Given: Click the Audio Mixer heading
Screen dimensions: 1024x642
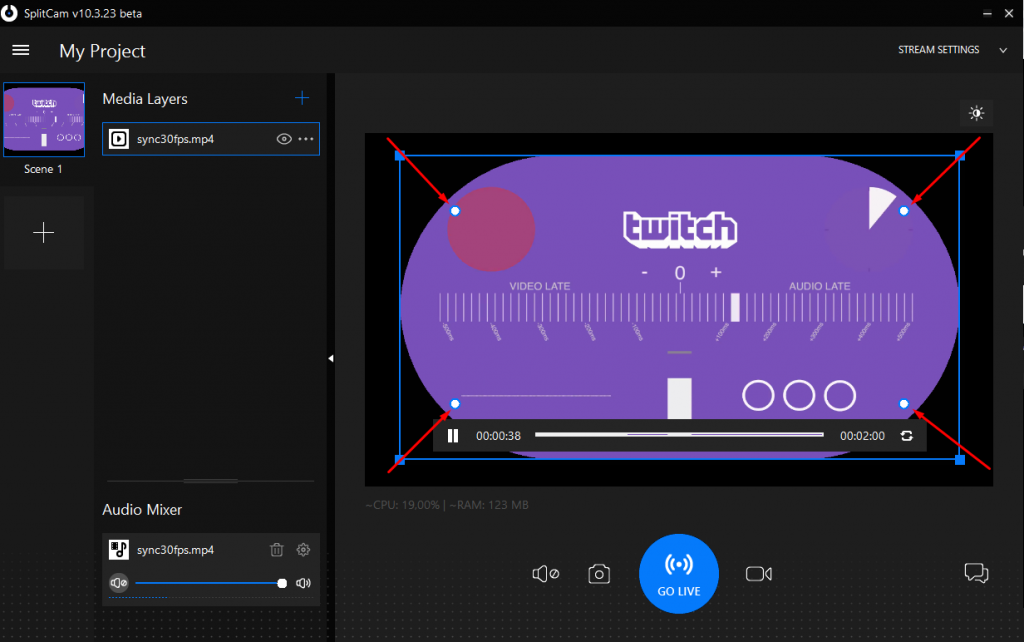Looking at the screenshot, I should [x=142, y=509].
